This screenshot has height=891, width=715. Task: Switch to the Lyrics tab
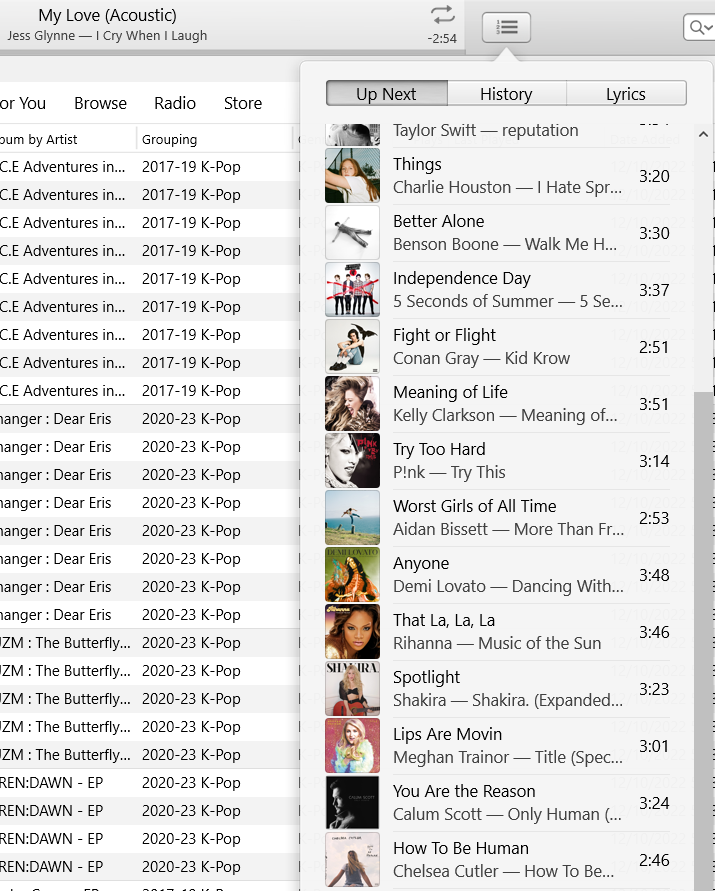626,93
